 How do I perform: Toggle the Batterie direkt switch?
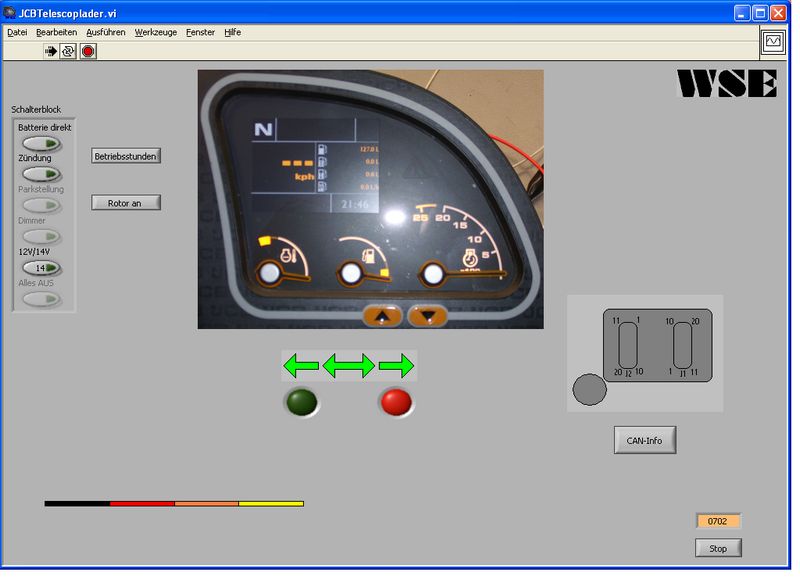point(42,144)
